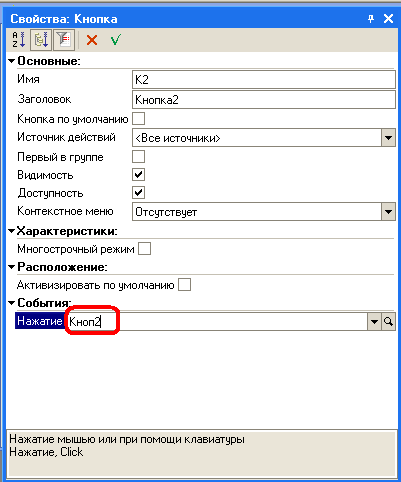Screen dimensions: 401x482
Task: Close the Свойства: Кнопка panel
Action: pos(388,19)
